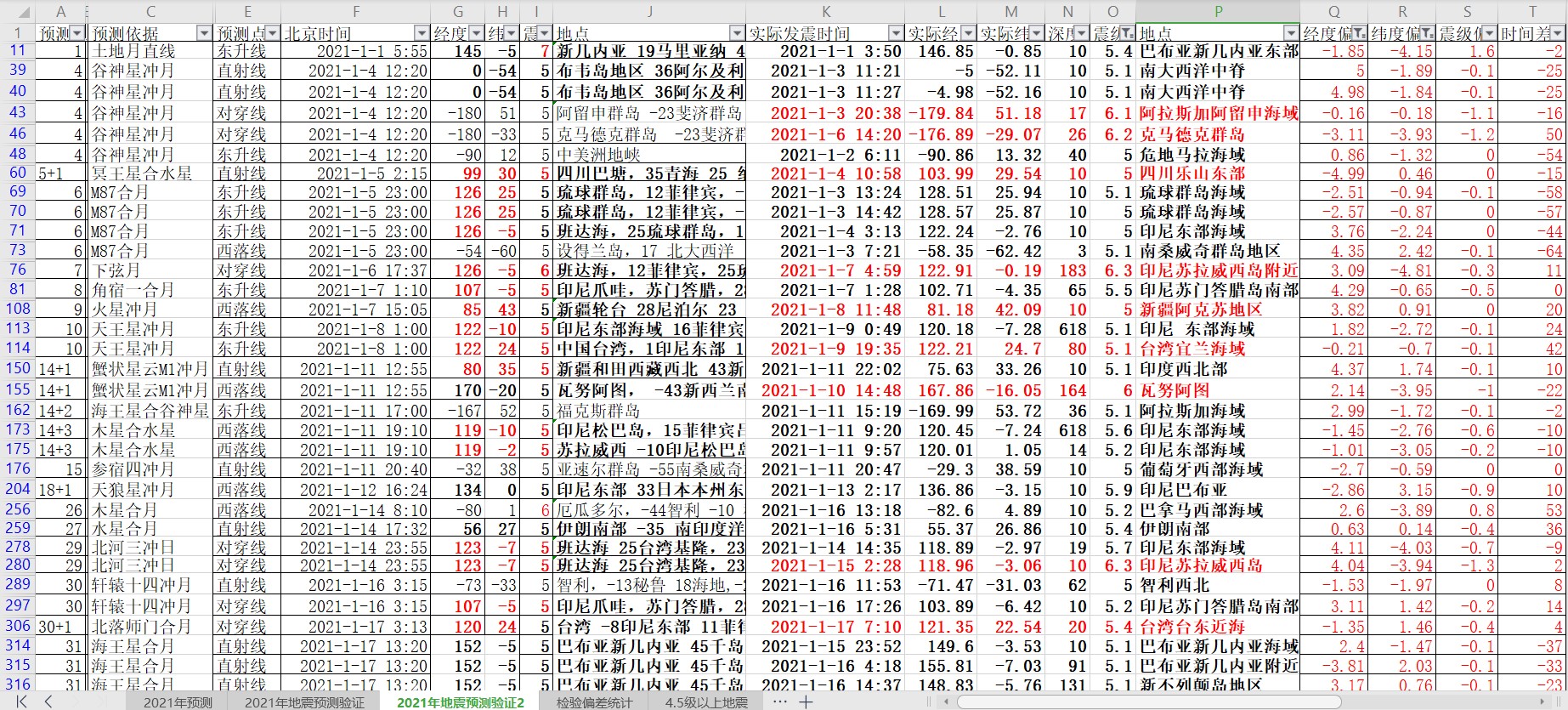Click the red cell 四川乐山东部
The width and height of the screenshot is (1568, 710).
pos(1218,173)
